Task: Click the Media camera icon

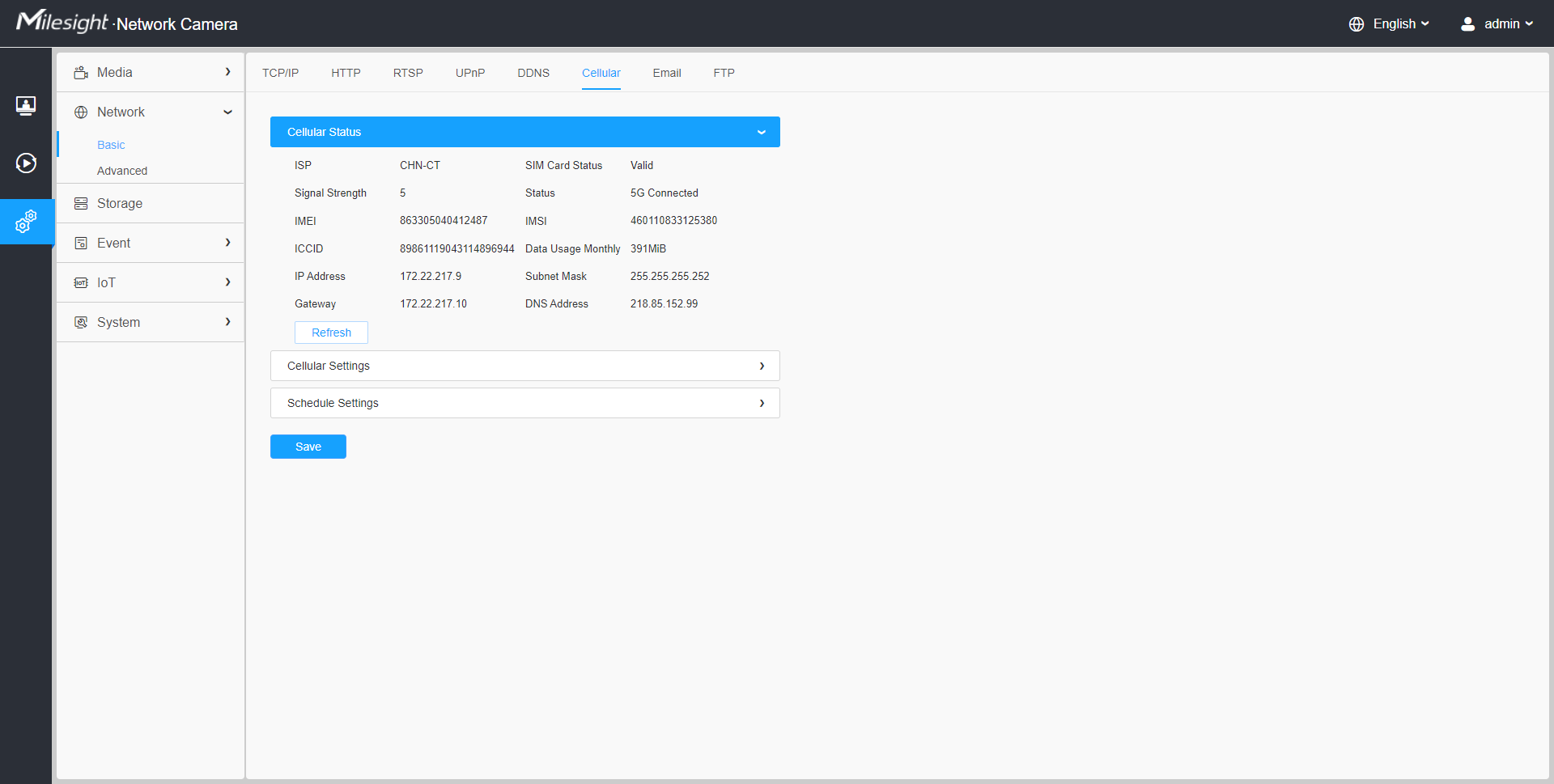Action: (x=81, y=73)
